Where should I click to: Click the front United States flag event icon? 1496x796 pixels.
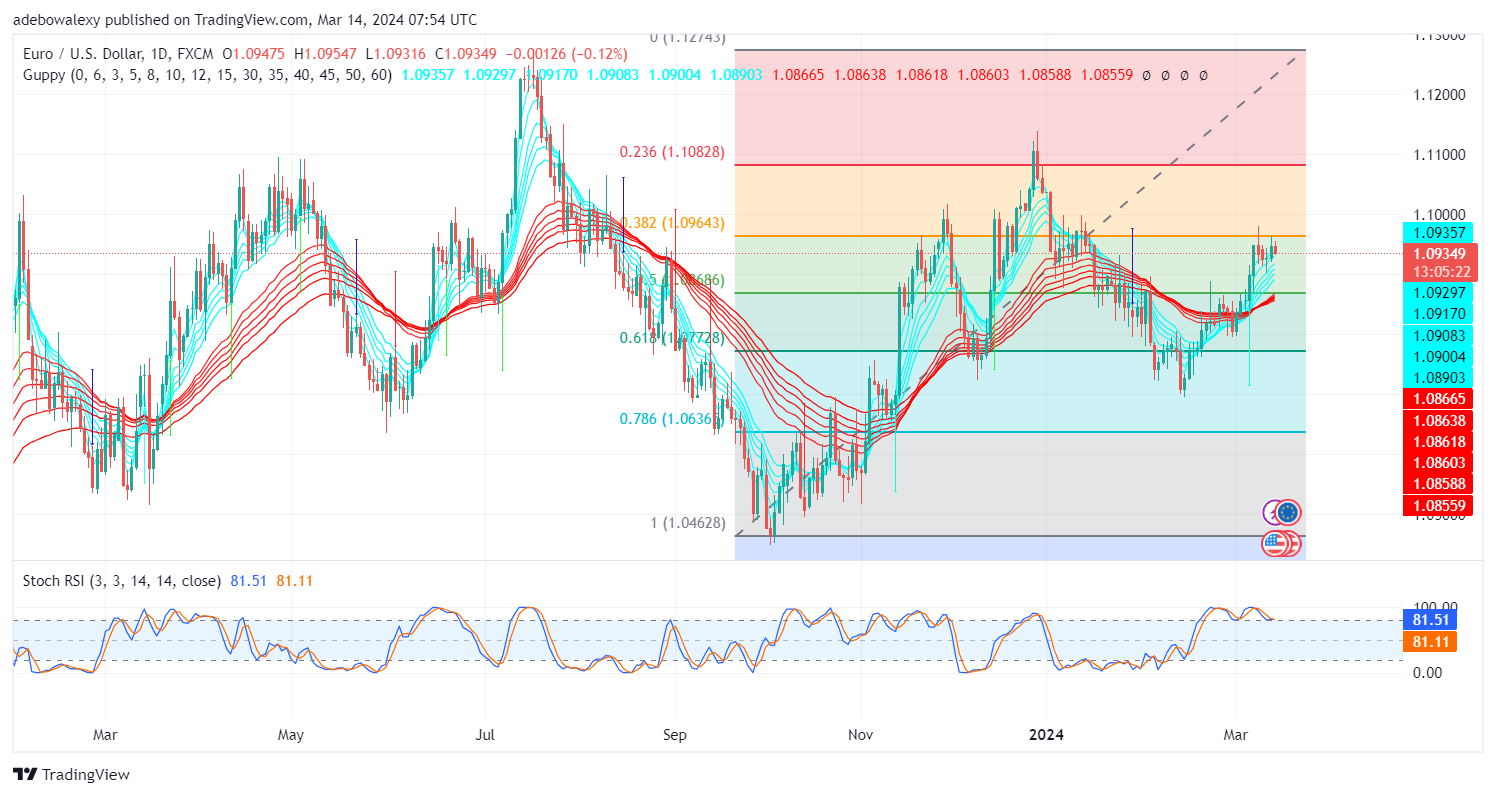pos(1274,544)
